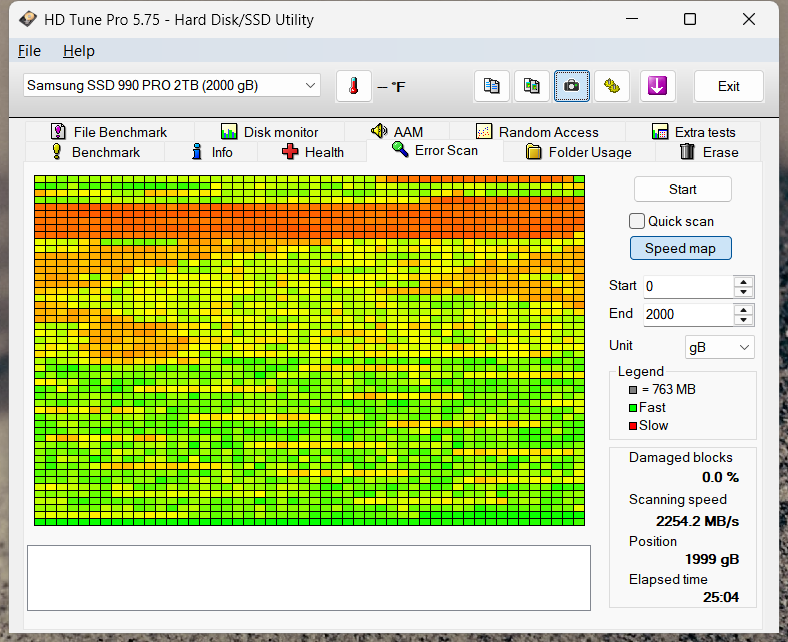
Task: Click the HD Tune Pro title bar icon
Action: click(x=28, y=20)
